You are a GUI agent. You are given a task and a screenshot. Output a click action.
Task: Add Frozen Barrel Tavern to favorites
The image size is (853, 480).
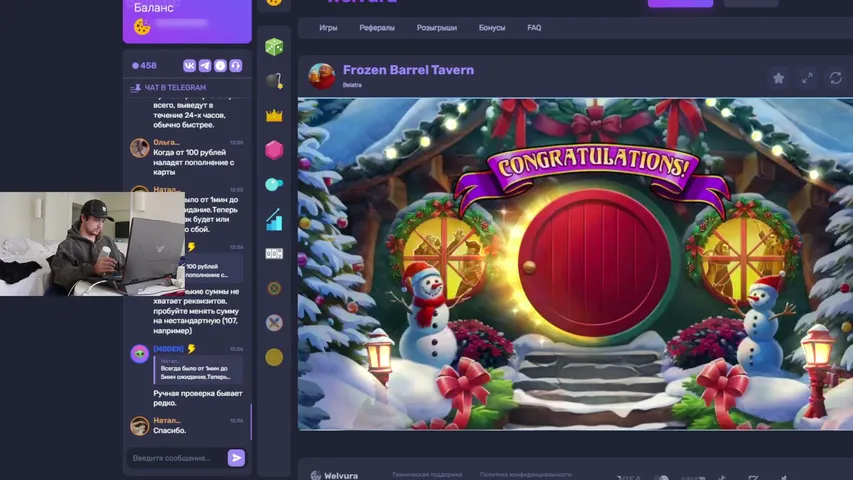coord(778,78)
